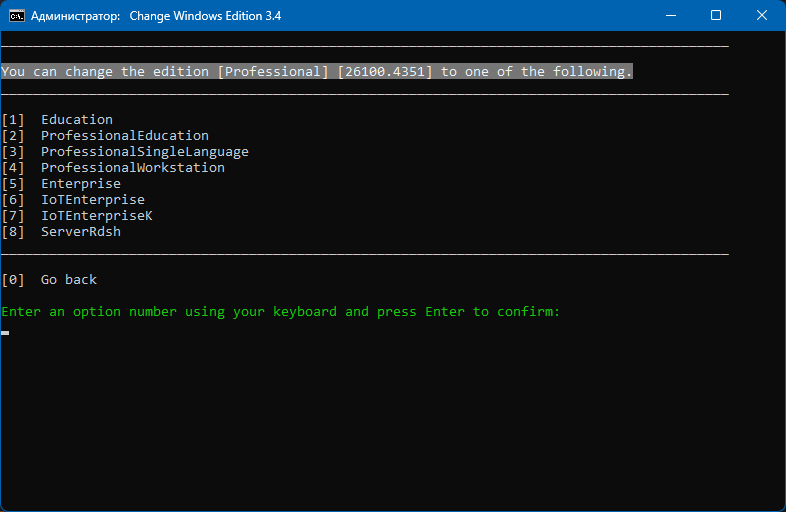
Task: Maximize the console window
Action: coord(716,16)
